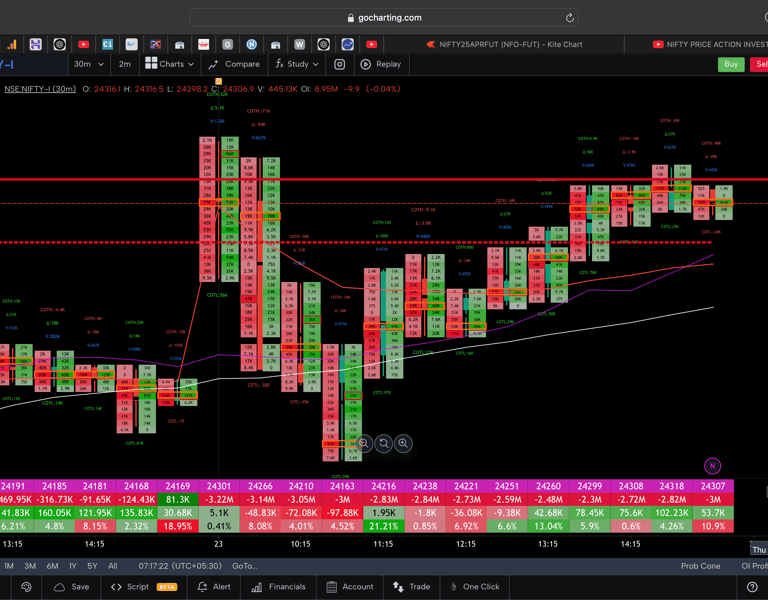768x600 pixels.
Task: Switch to the NIFTY PRICE ACTION YouTube tab
Action: point(710,45)
